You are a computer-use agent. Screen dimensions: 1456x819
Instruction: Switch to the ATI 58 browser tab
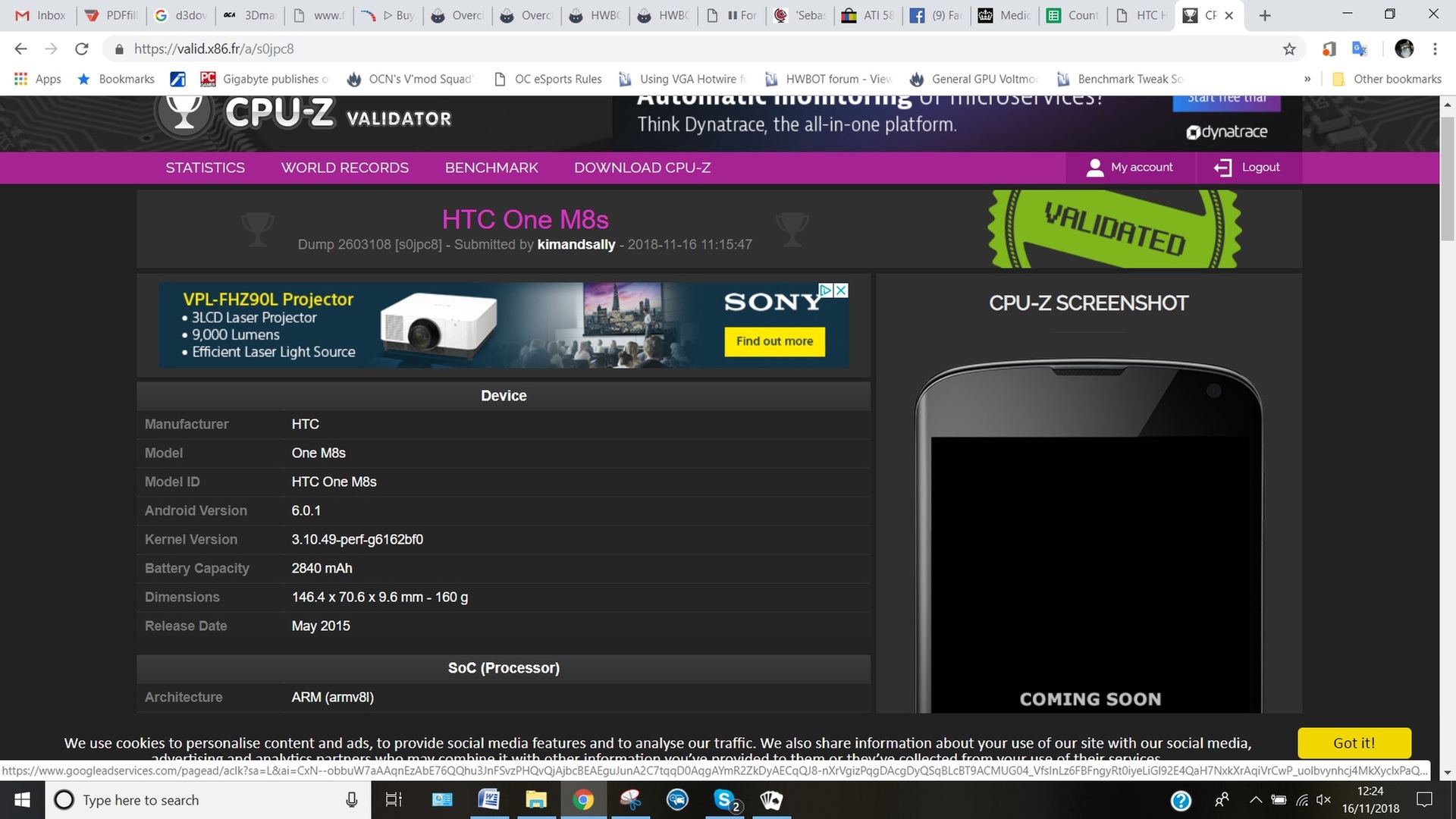coord(868,15)
